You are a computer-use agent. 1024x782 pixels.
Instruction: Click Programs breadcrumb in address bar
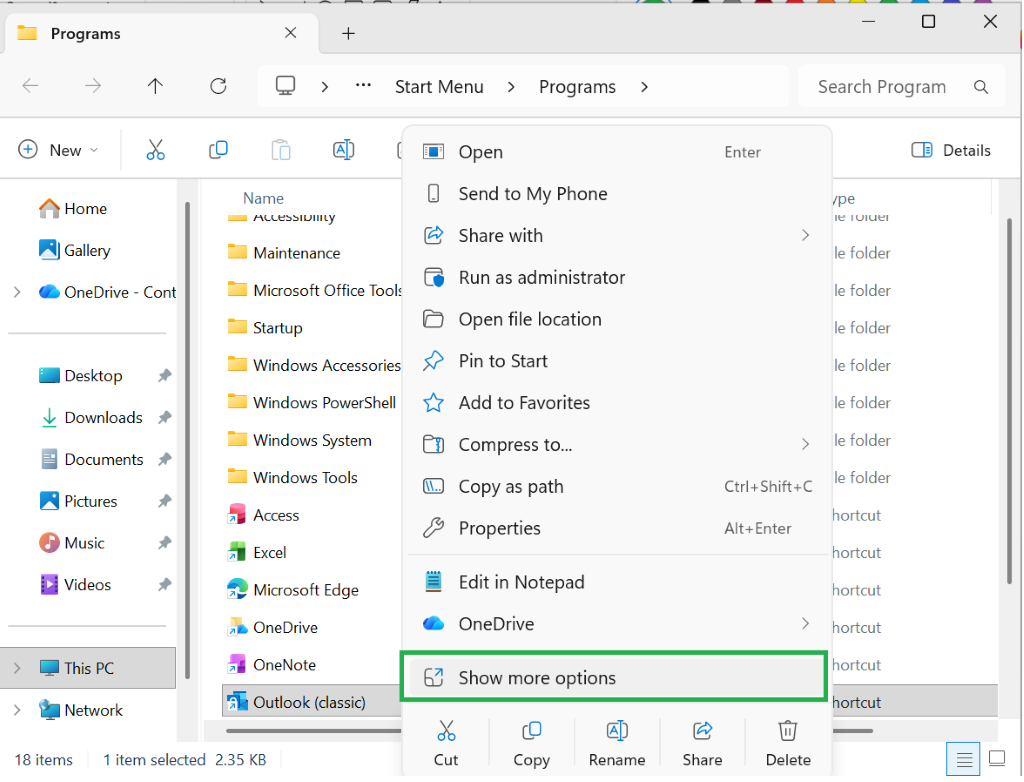(577, 87)
